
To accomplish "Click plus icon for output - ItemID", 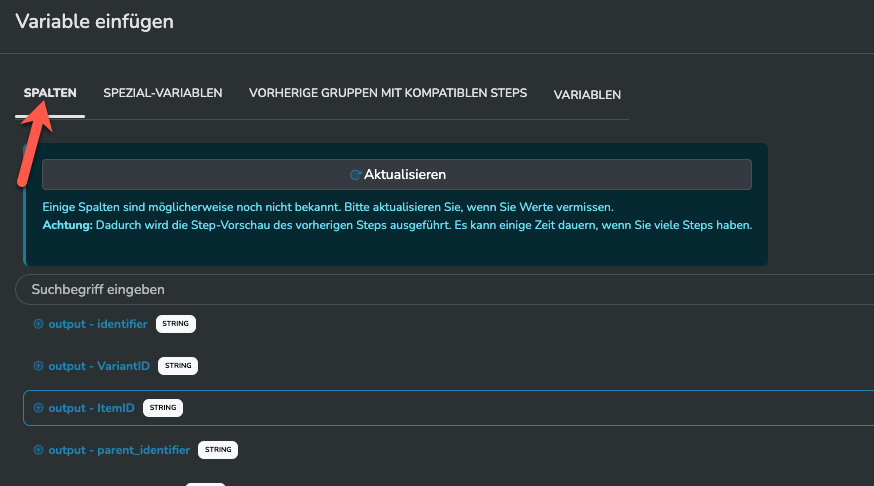I will point(39,408).
